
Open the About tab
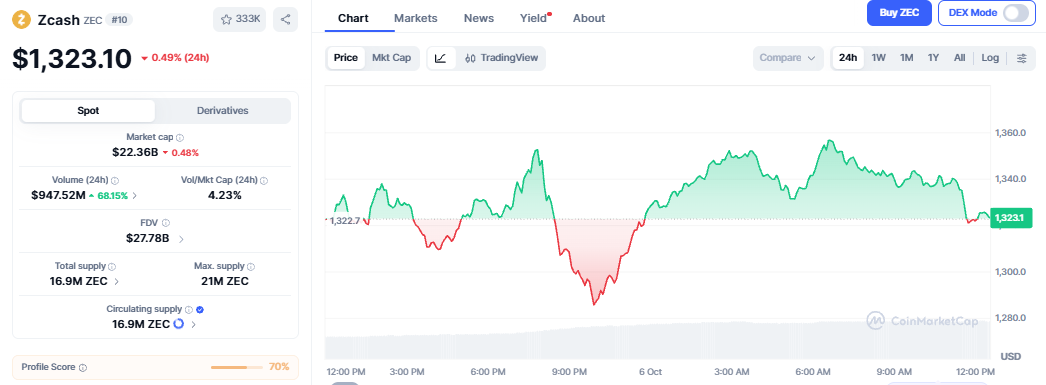589,18
